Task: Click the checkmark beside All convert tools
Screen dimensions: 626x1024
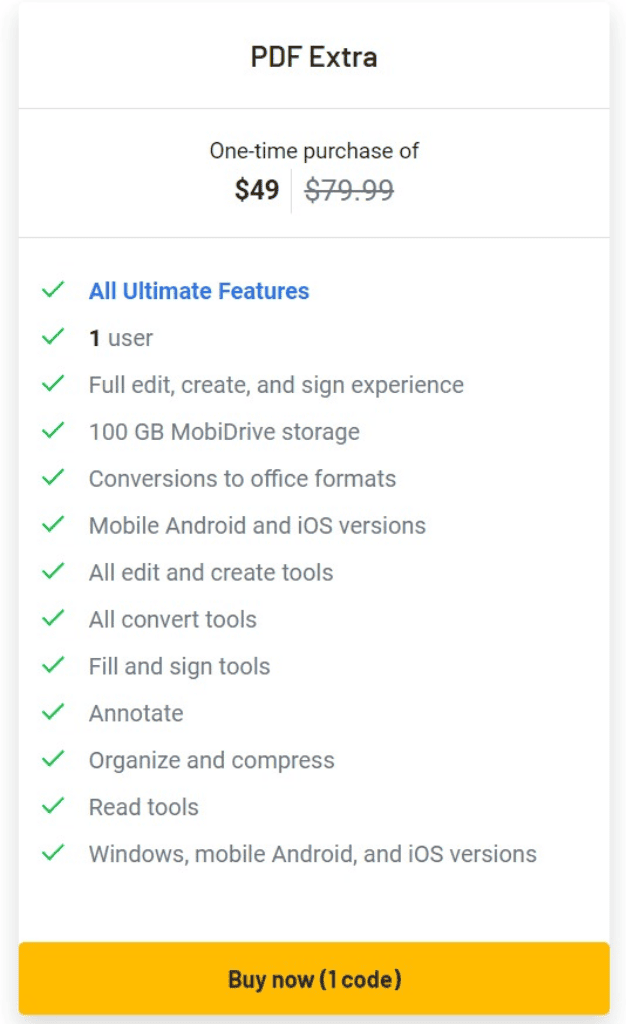Action: tap(53, 619)
